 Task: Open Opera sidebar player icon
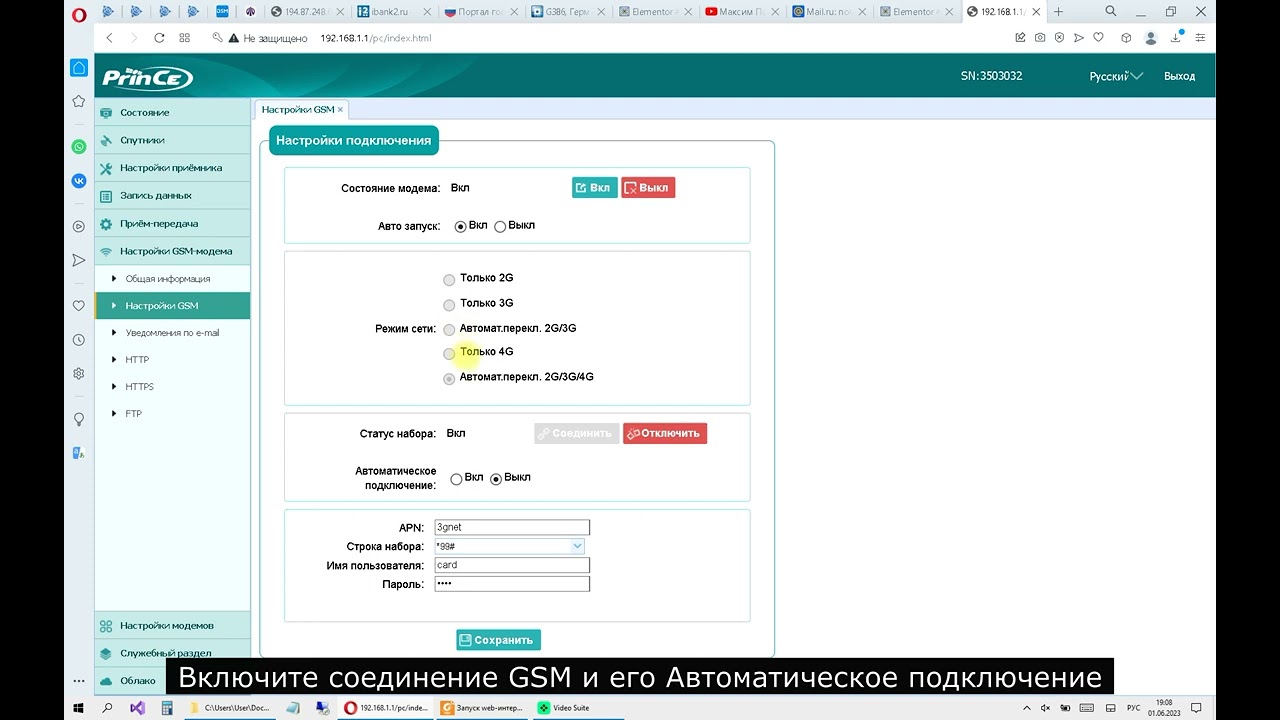click(x=79, y=226)
